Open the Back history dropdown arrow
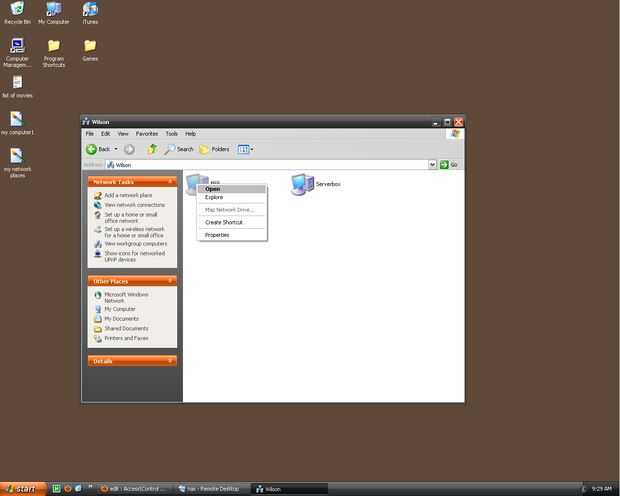Viewport: 620px width, 496px height. point(116,149)
